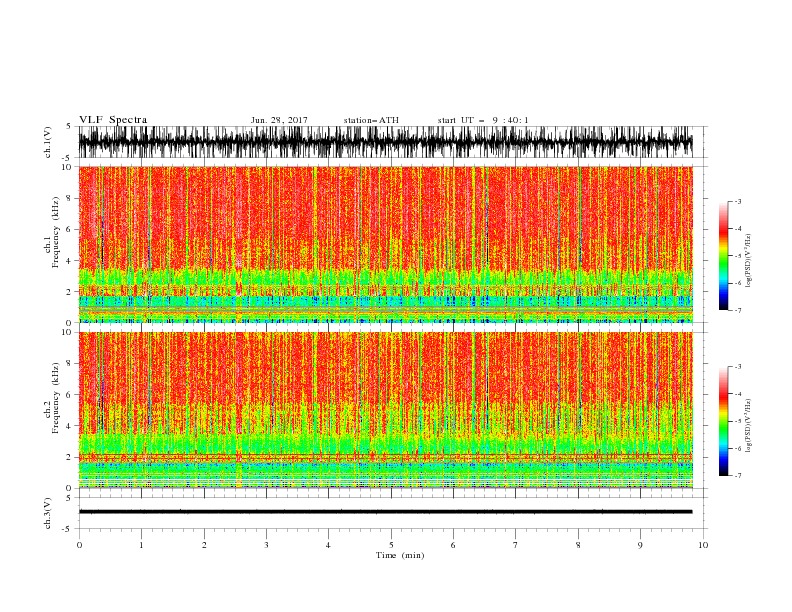The height and width of the screenshot is (612, 792).
Task: Click the time axis tick label "10"
Action: point(703,545)
